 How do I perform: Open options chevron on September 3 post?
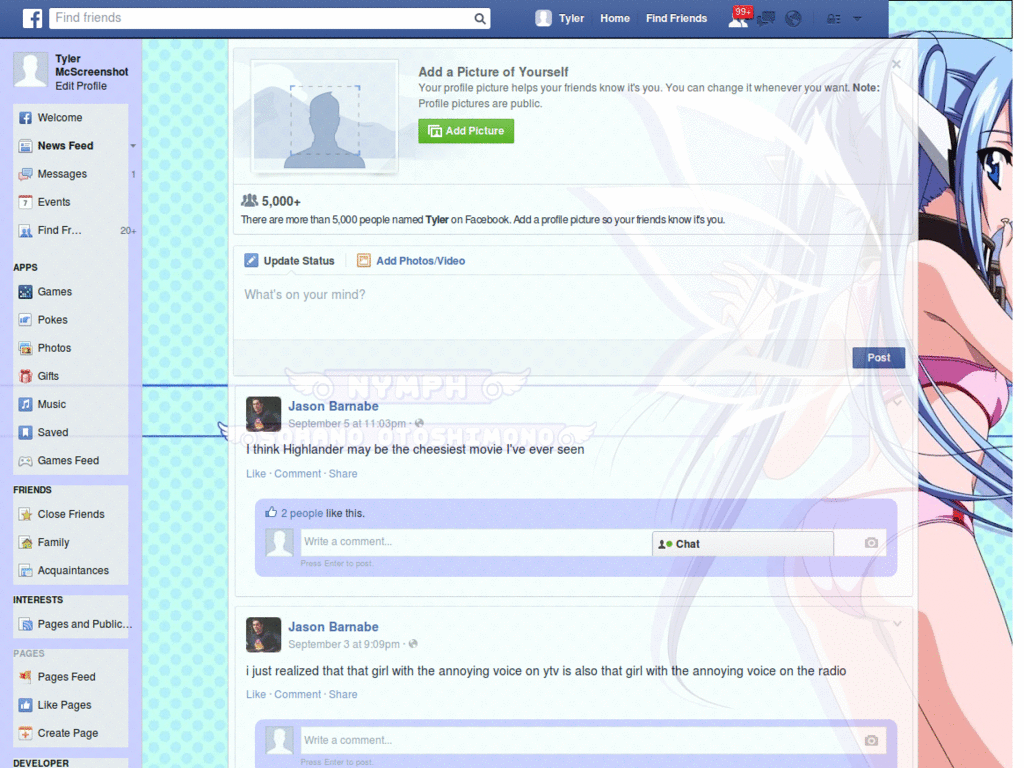click(897, 624)
